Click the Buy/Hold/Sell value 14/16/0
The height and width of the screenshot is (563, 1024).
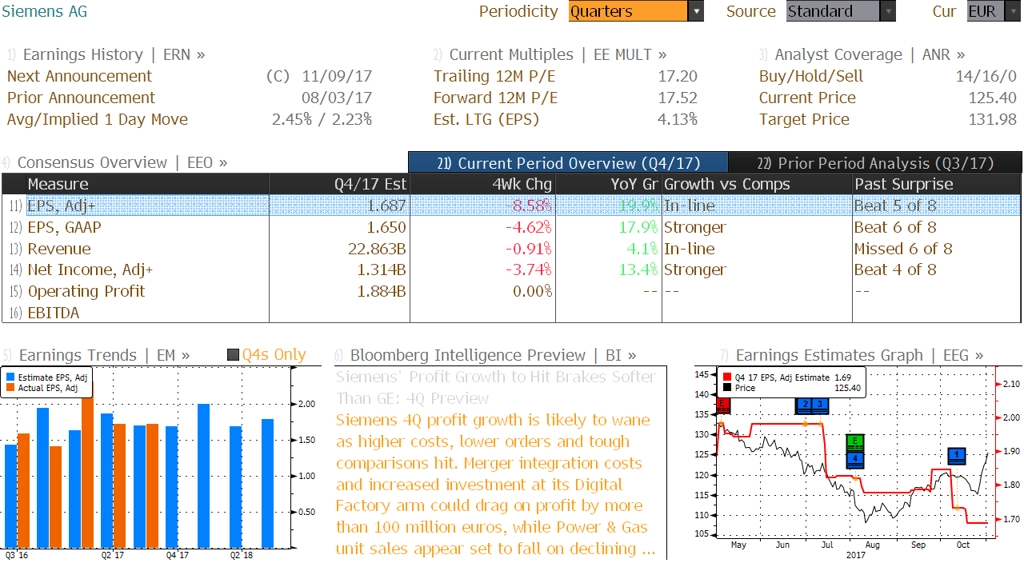(x=986, y=76)
